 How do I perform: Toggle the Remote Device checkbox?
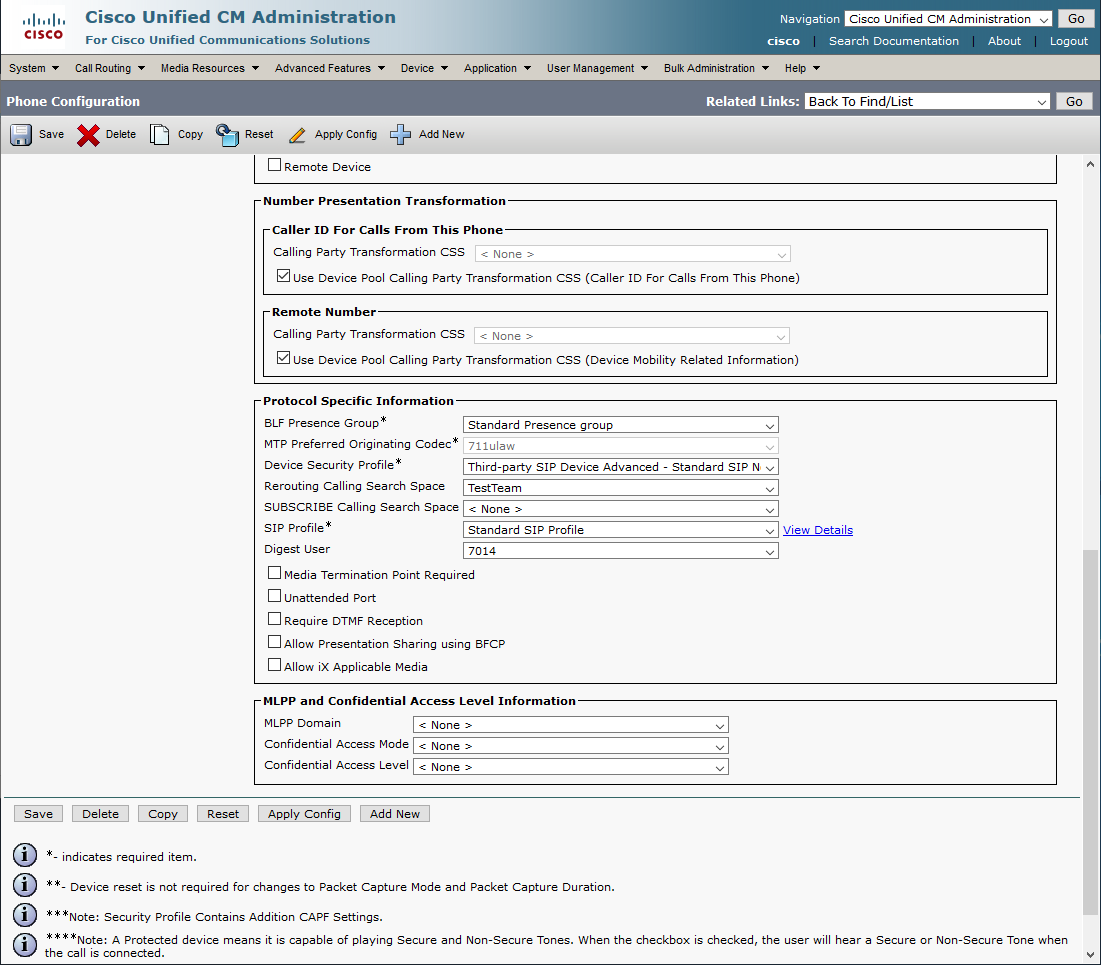(275, 166)
